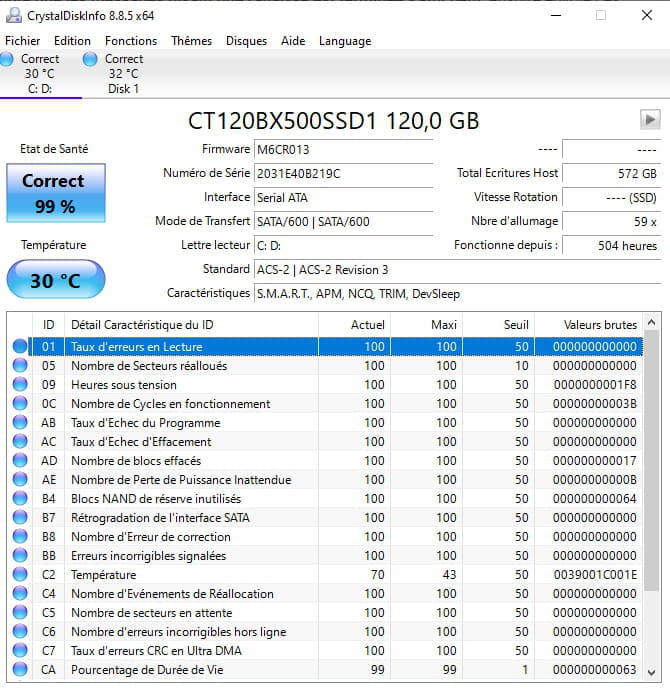
Task: Click the status orb of the Heures sous tension row
Action: coord(20,384)
